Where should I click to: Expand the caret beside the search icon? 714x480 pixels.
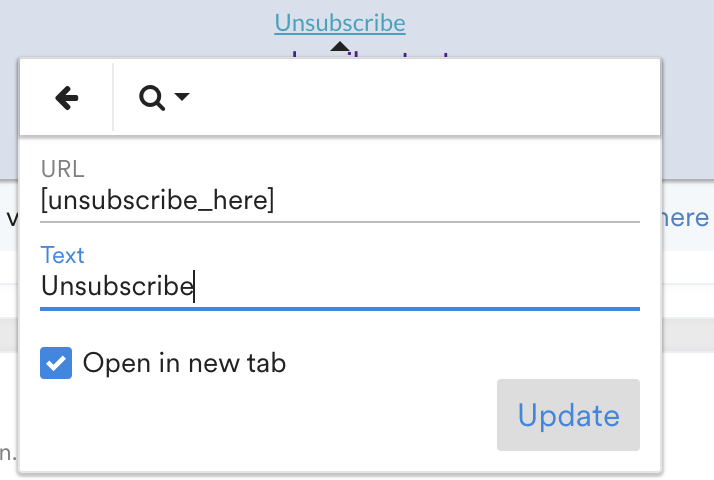coord(182,97)
